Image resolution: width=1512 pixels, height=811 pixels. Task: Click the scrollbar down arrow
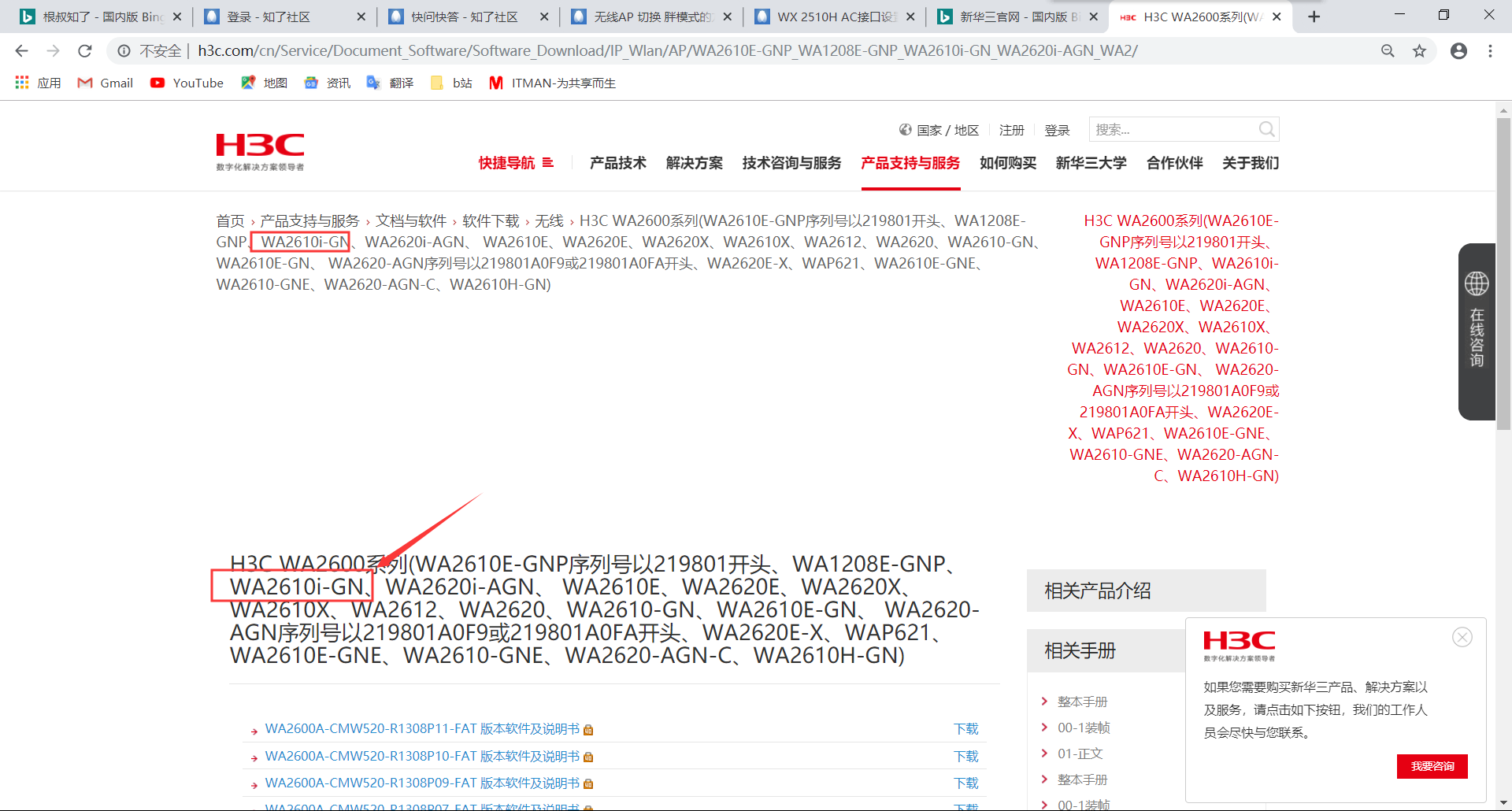tap(1503, 802)
